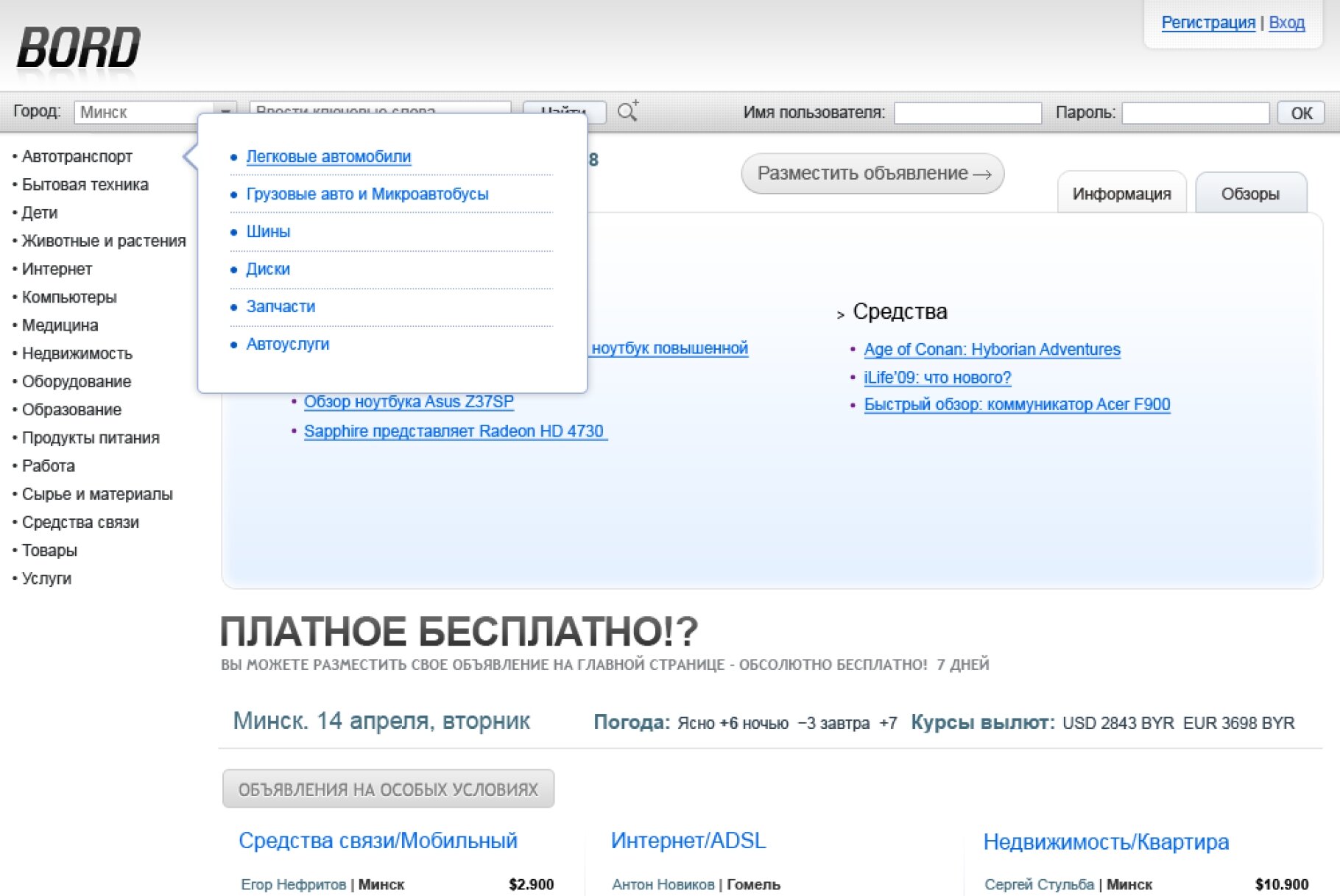Click the Разместить объявление button
The width and height of the screenshot is (1340, 896).
coord(872,174)
